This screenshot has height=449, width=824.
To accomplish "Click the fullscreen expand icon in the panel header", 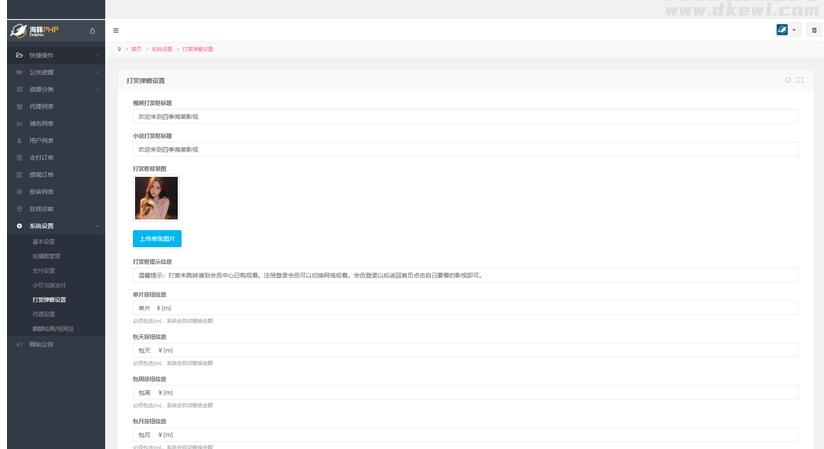I will [x=800, y=80].
